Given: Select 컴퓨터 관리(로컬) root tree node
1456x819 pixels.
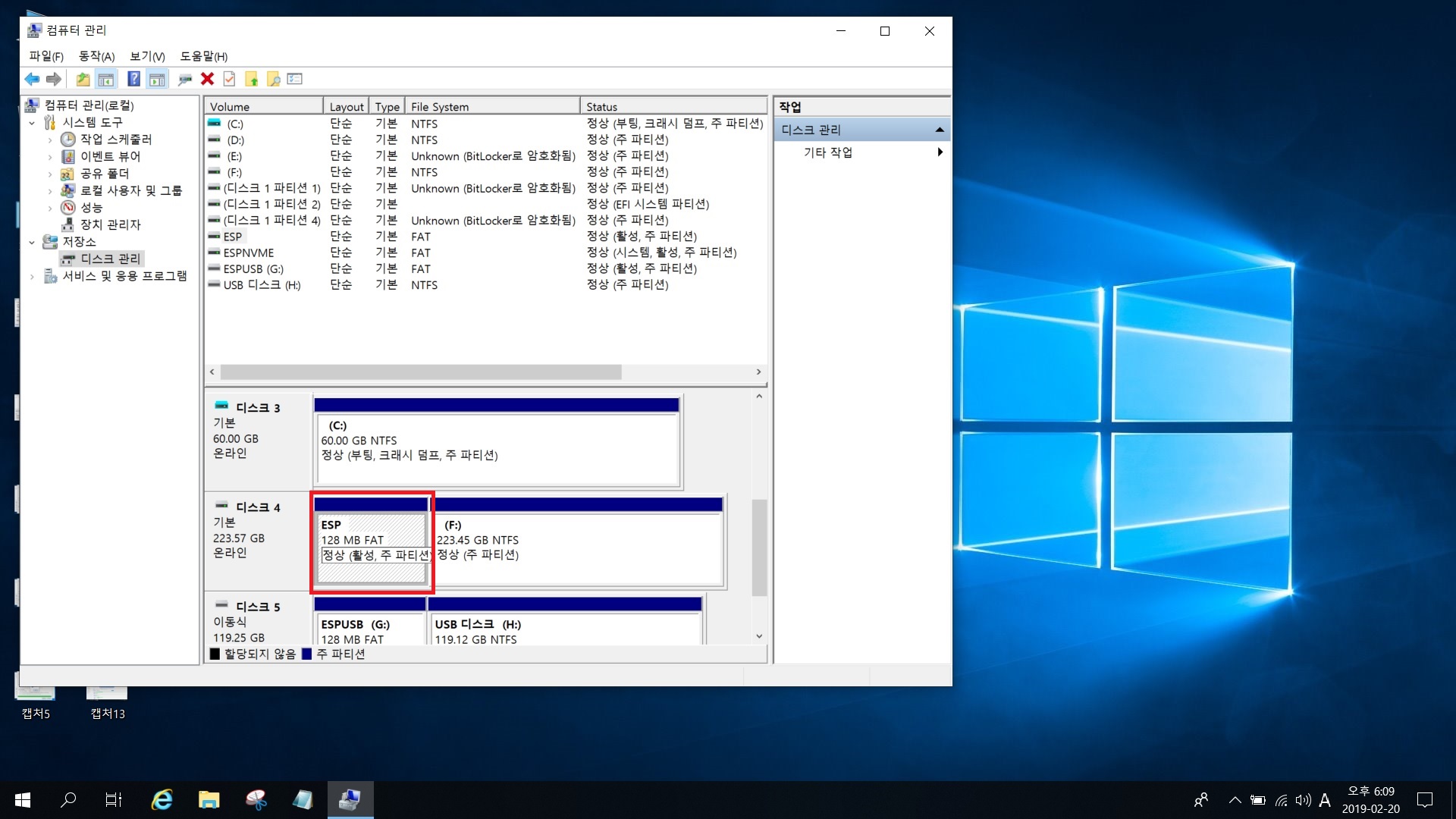Looking at the screenshot, I should pyautogui.click(x=89, y=105).
